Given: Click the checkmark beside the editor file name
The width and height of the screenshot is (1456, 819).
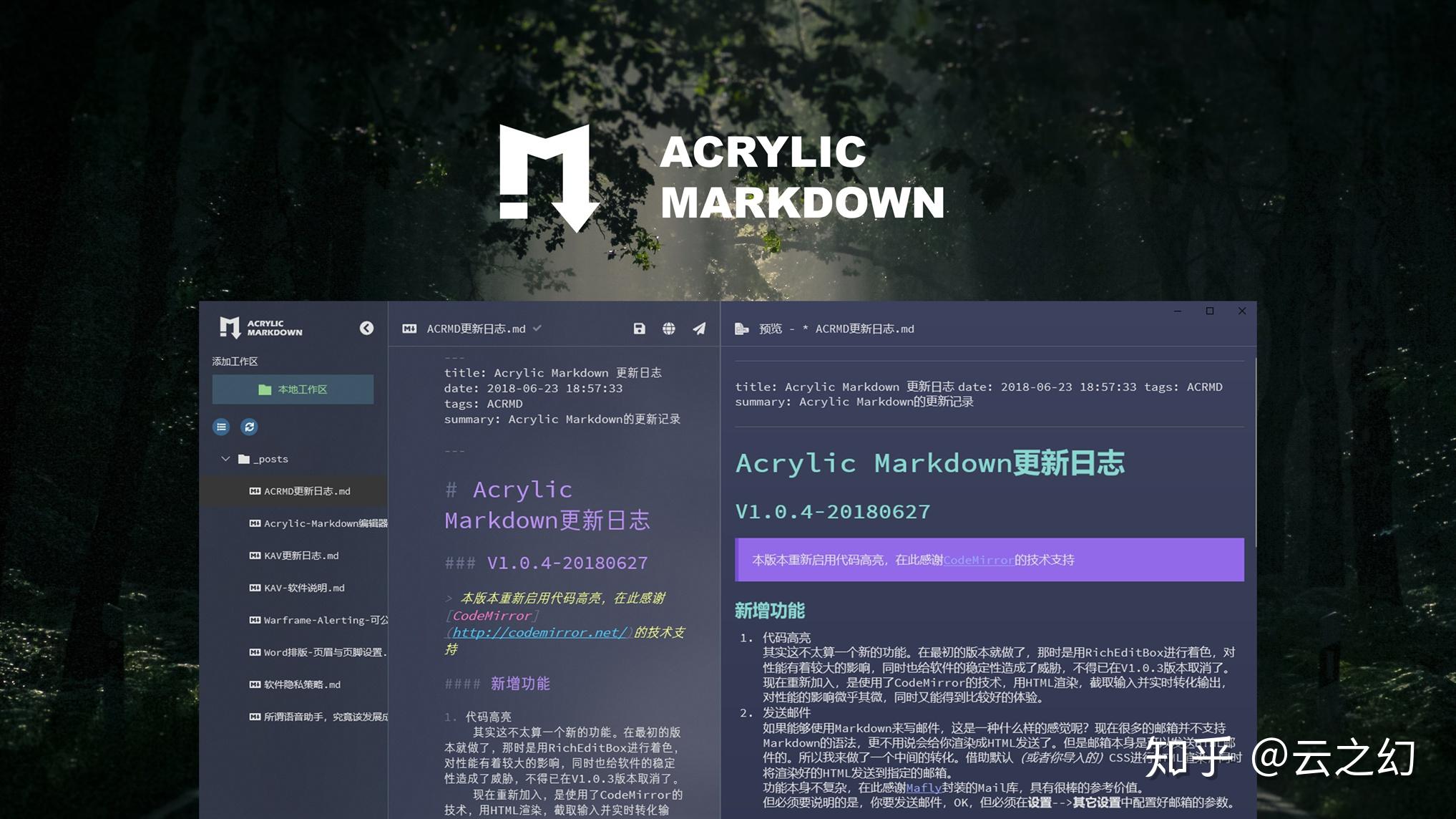Looking at the screenshot, I should 537,329.
